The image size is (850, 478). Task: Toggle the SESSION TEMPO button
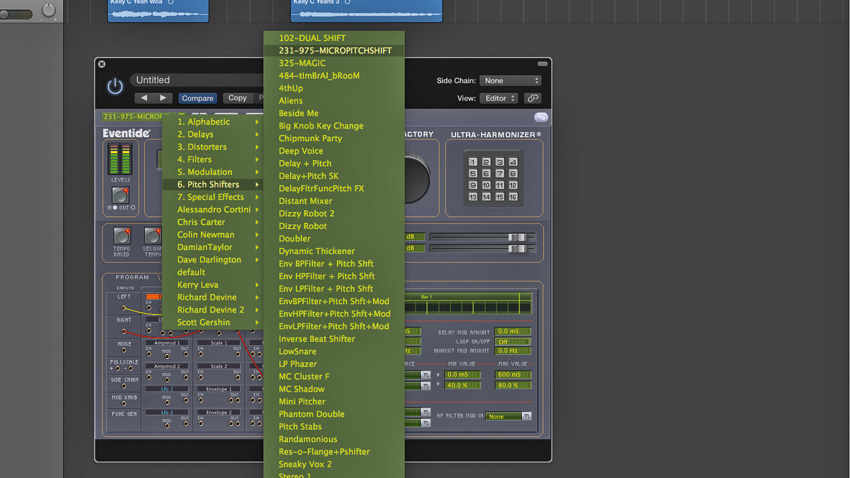point(152,236)
